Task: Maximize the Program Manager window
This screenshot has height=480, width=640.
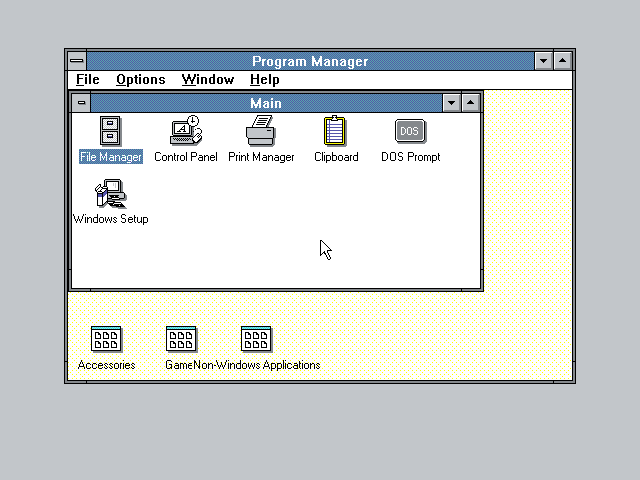Action: coord(562,61)
